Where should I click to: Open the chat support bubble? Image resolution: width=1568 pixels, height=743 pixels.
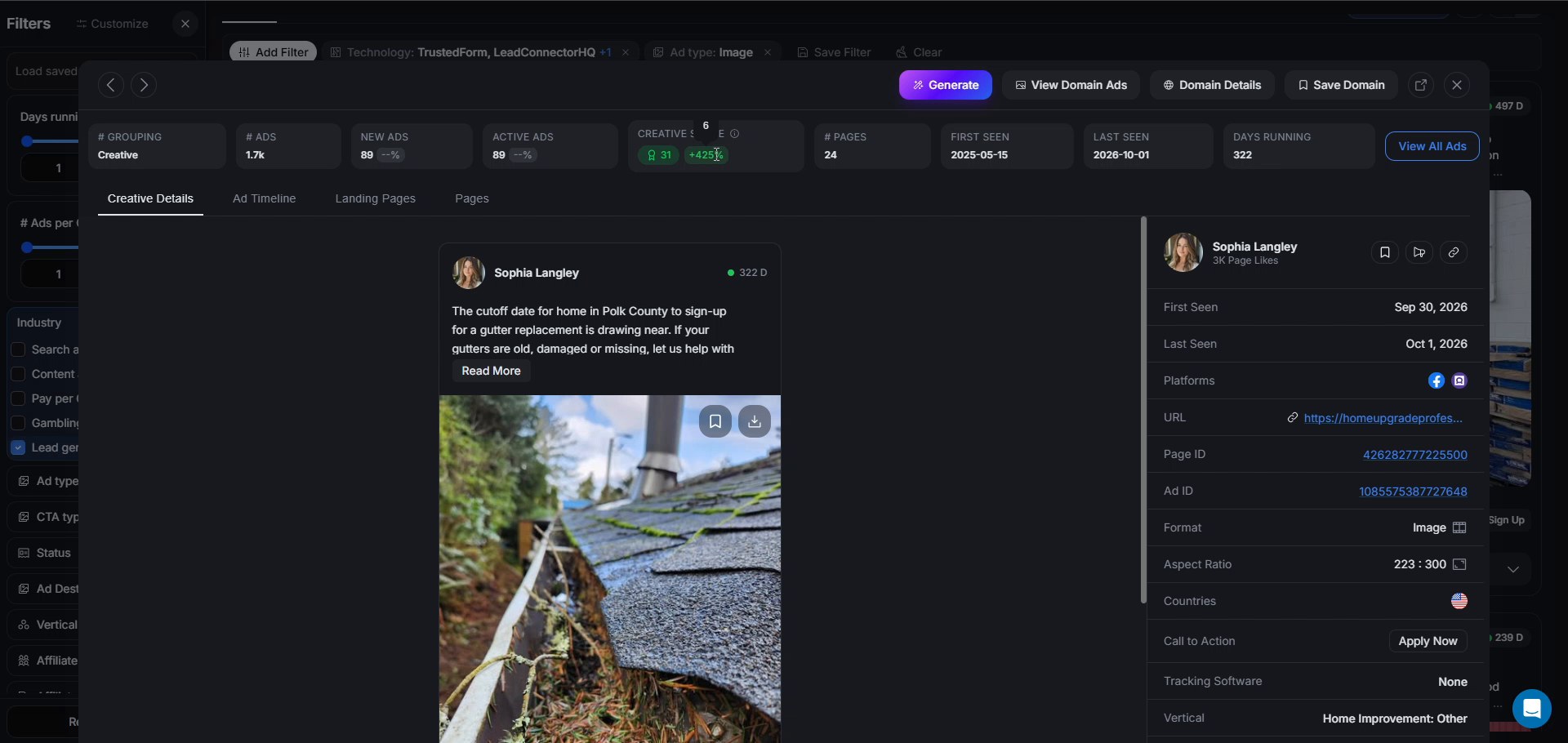click(1531, 708)
